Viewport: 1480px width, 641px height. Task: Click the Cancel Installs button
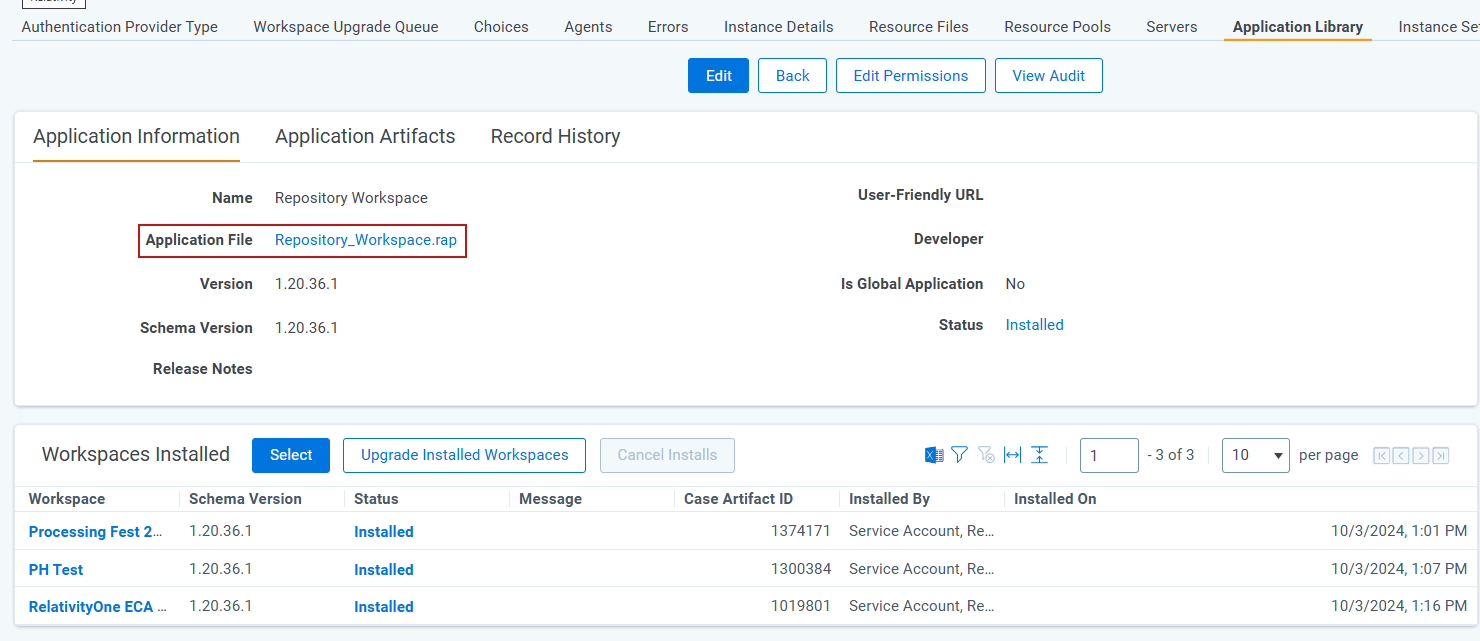pos(667,455)
